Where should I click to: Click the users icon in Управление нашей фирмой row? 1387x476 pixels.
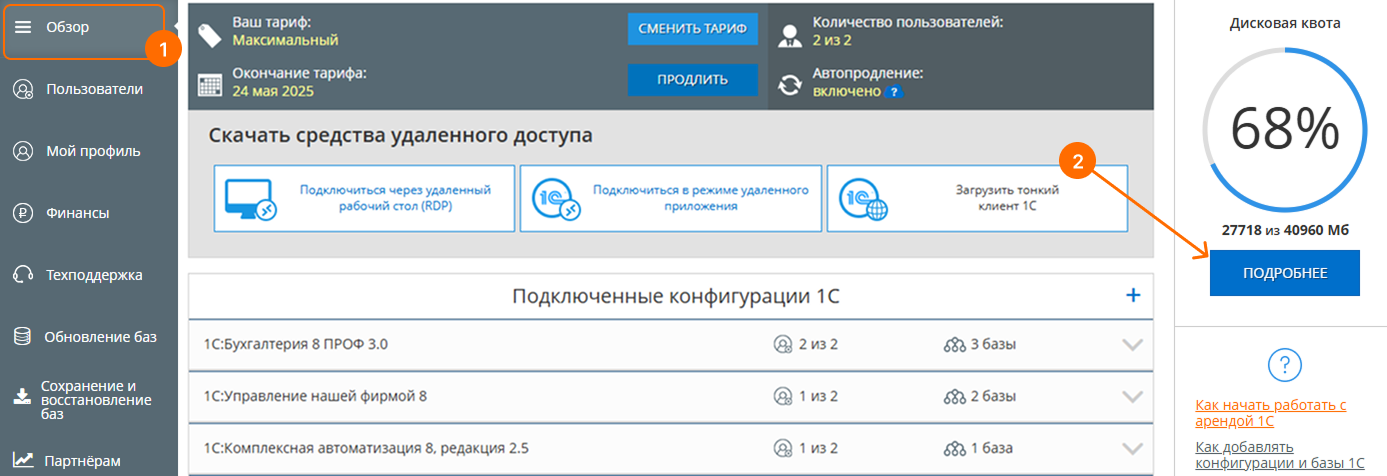[x=783, y=396]
